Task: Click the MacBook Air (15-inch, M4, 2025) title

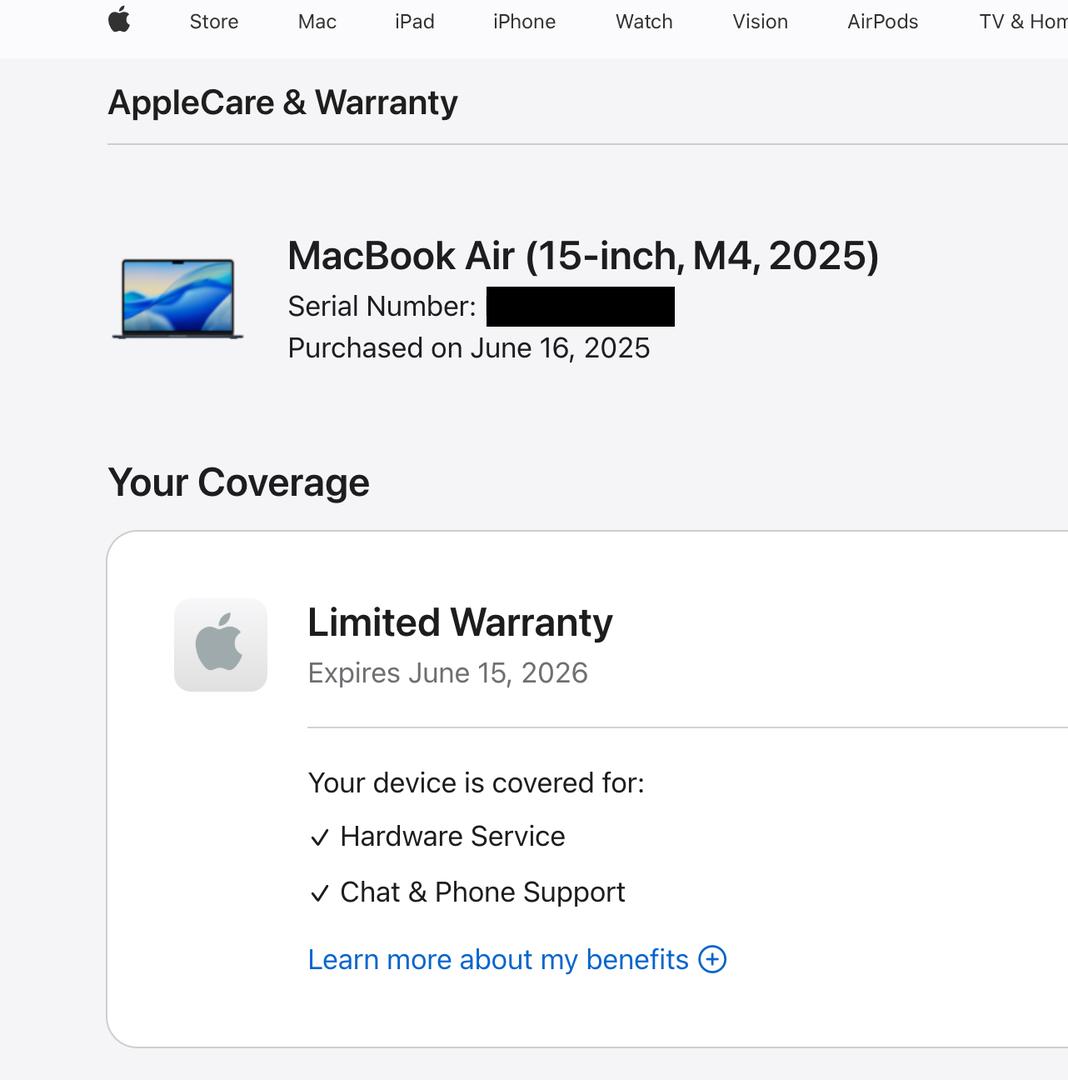Action: (x=583, y=256)
